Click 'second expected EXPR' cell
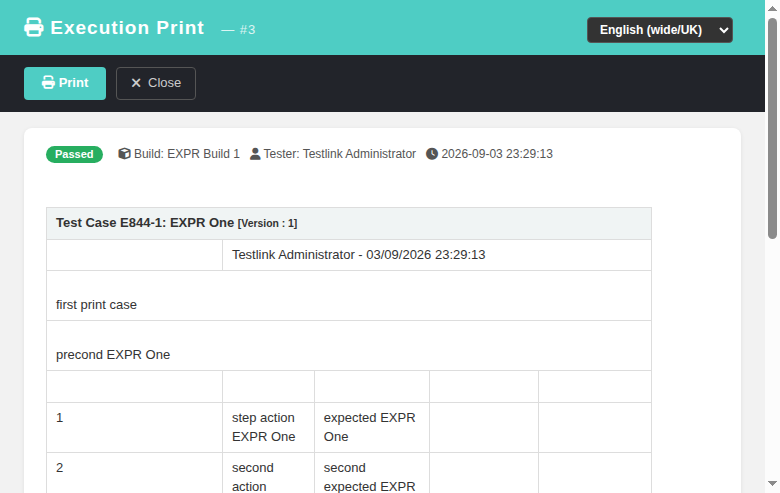 click(372, 473)
